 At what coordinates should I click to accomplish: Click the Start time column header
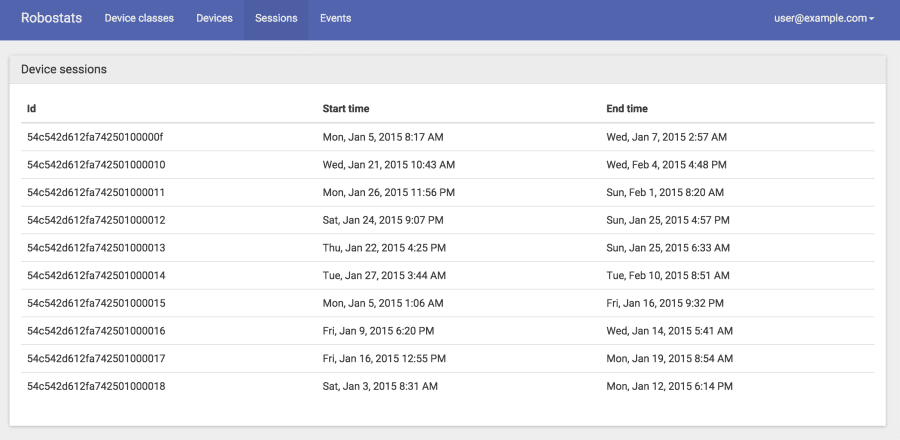346,108
